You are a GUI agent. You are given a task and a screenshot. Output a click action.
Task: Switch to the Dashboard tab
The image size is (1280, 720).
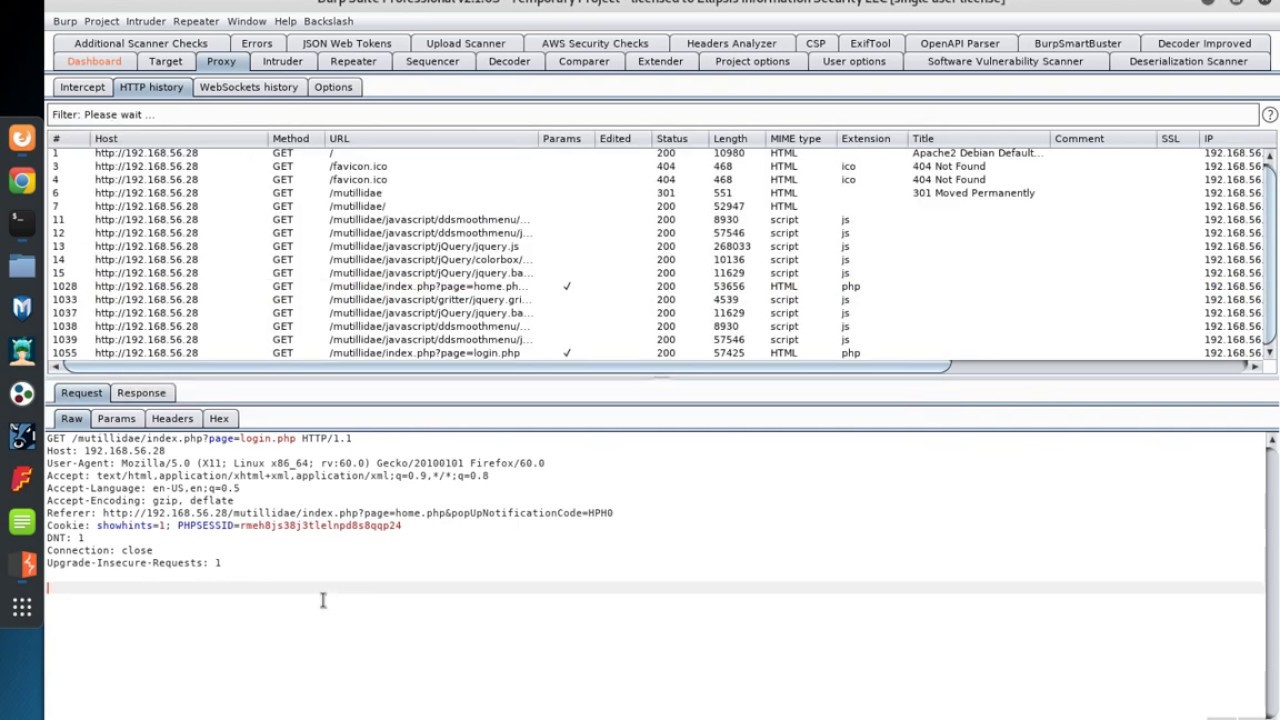pos(94,62)
